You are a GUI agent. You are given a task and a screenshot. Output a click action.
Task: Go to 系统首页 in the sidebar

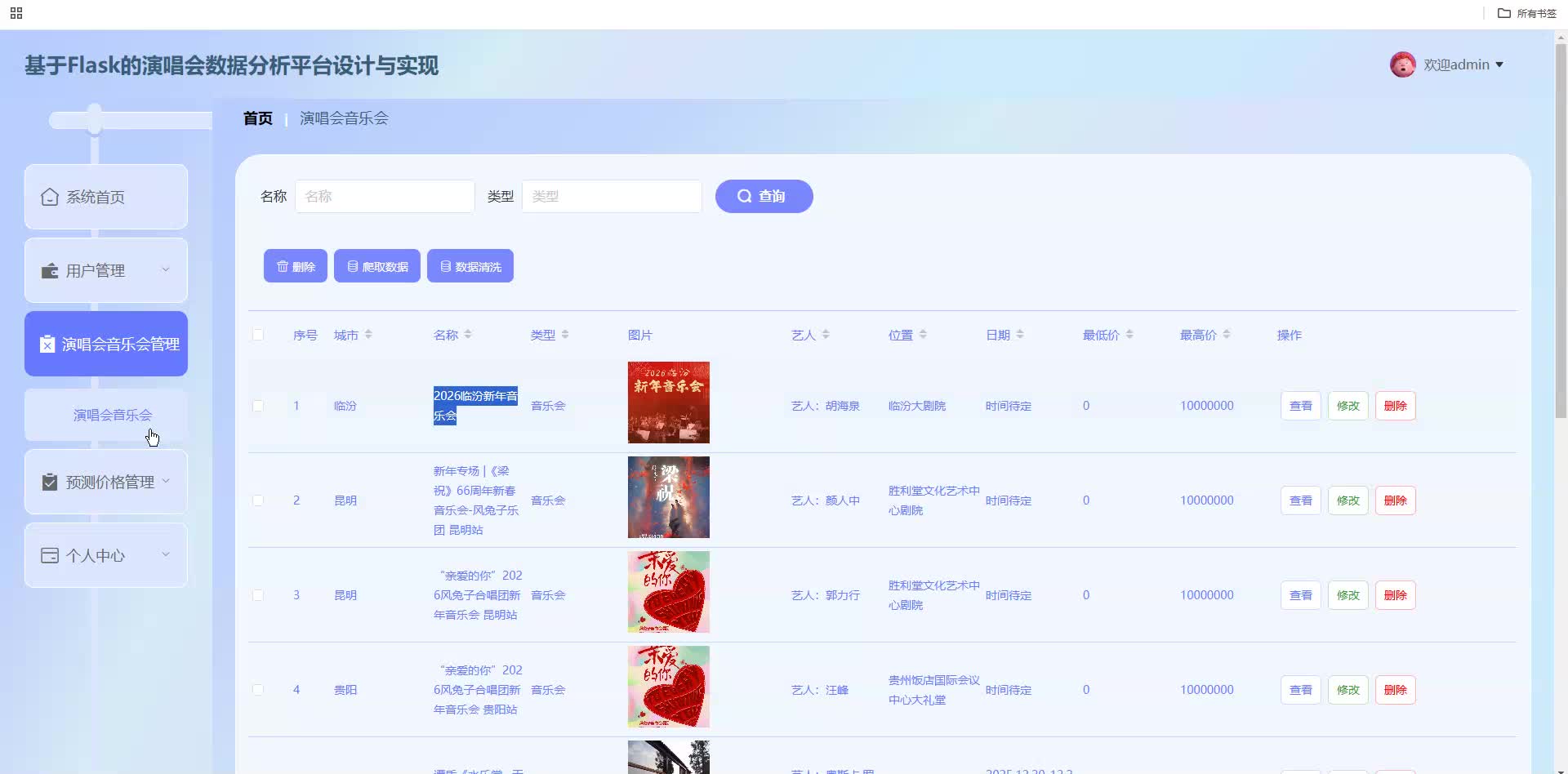pos(106,197)
